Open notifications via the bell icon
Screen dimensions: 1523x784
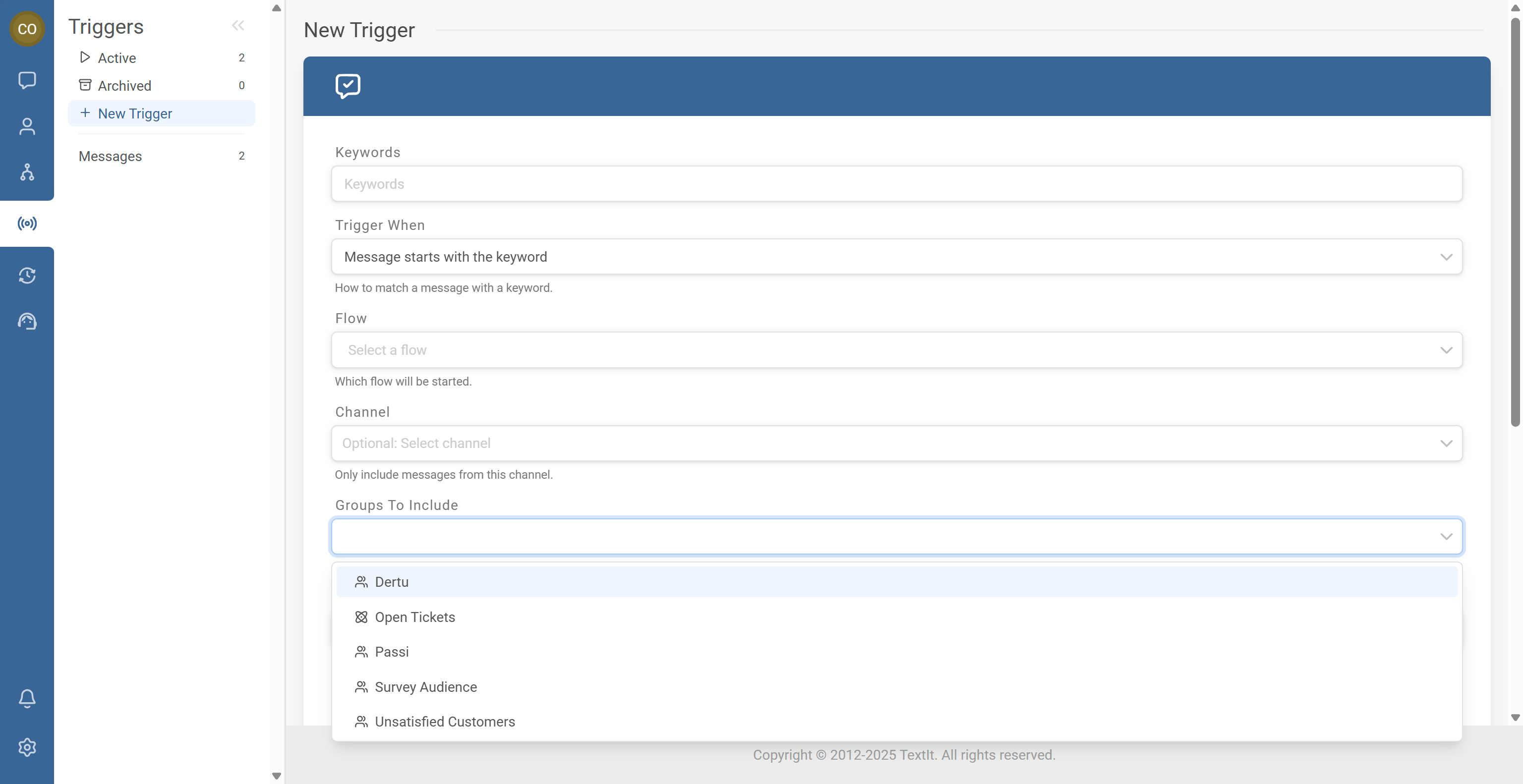27,698
